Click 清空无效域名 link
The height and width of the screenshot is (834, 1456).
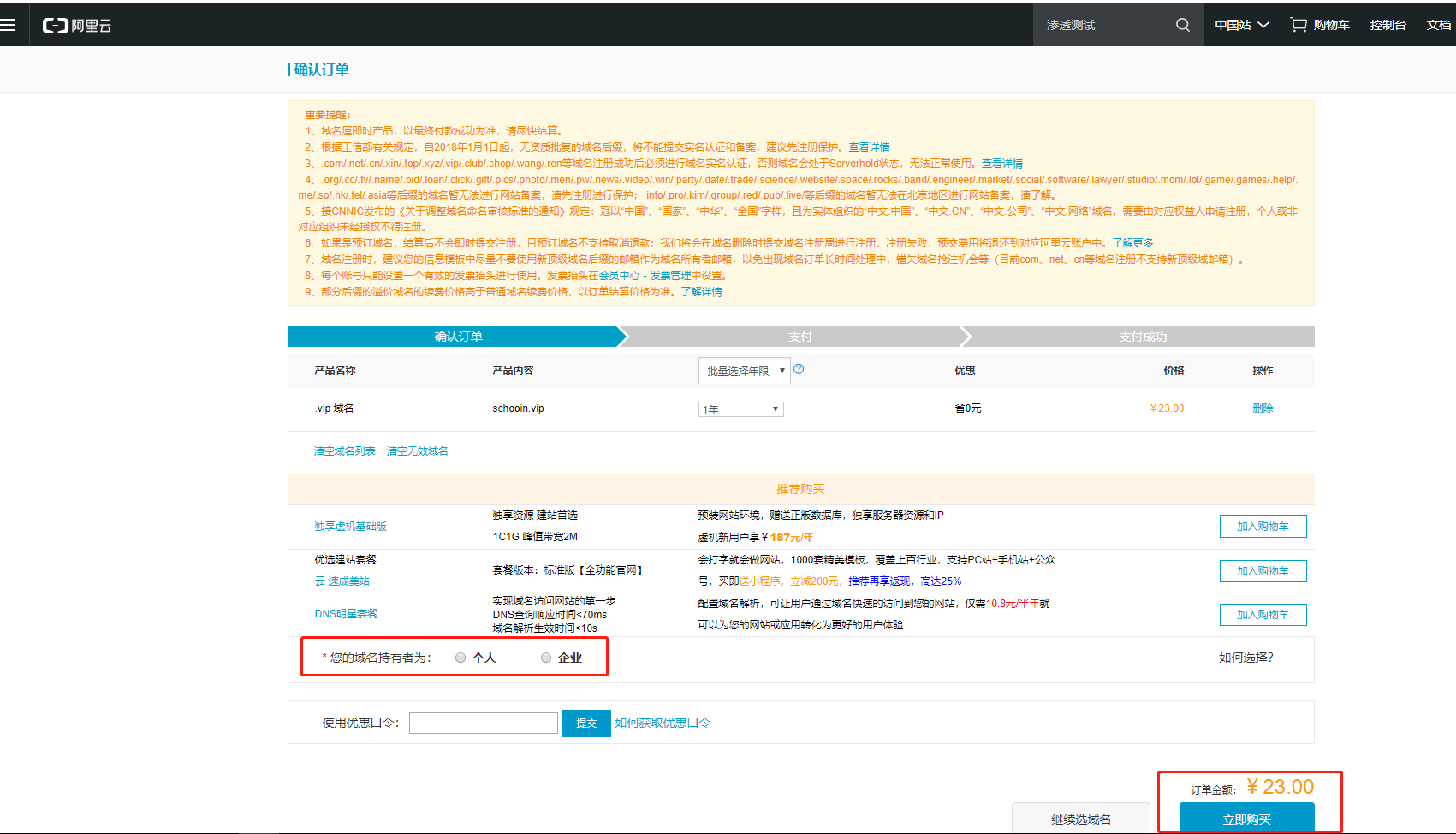(x=417, y=451)
